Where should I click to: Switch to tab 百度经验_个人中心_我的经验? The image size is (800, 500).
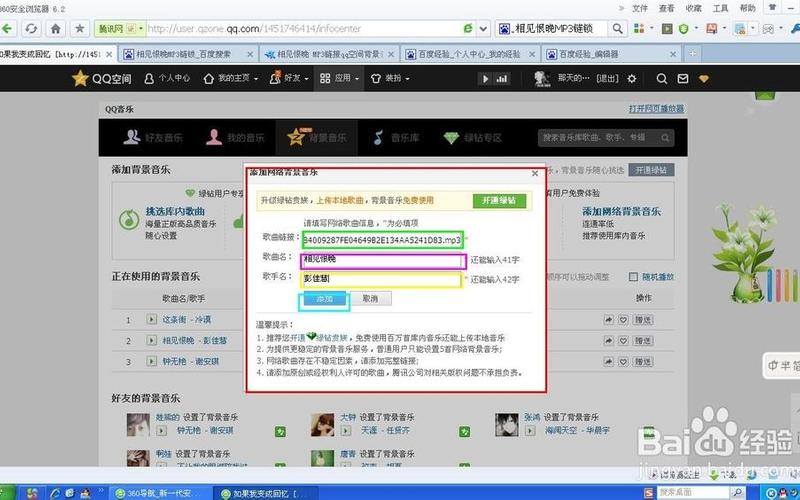[x=469, y=54]
